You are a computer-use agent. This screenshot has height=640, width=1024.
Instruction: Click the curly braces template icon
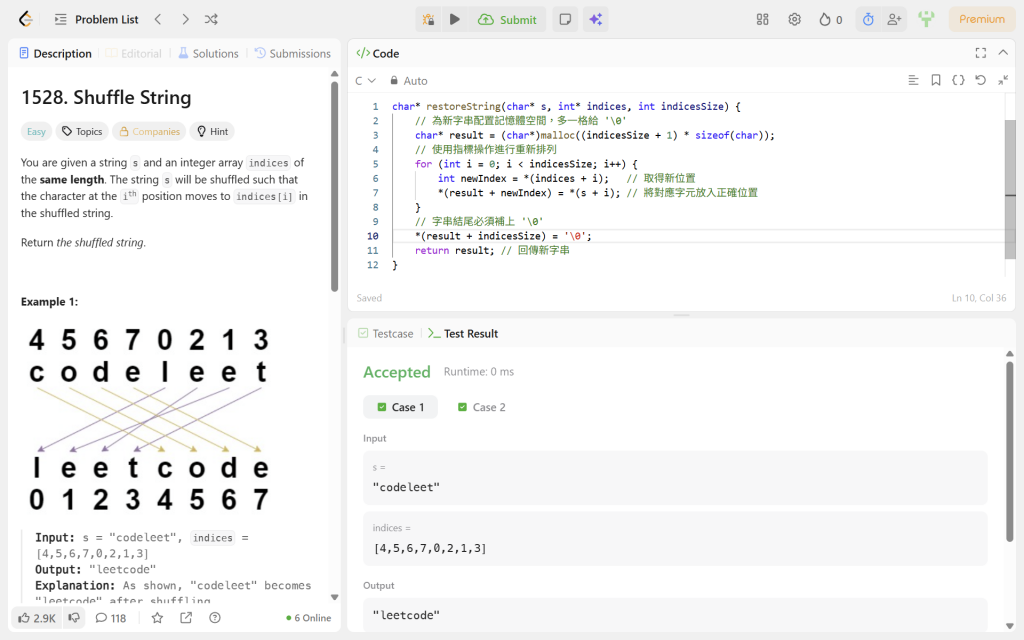point(958,80)
